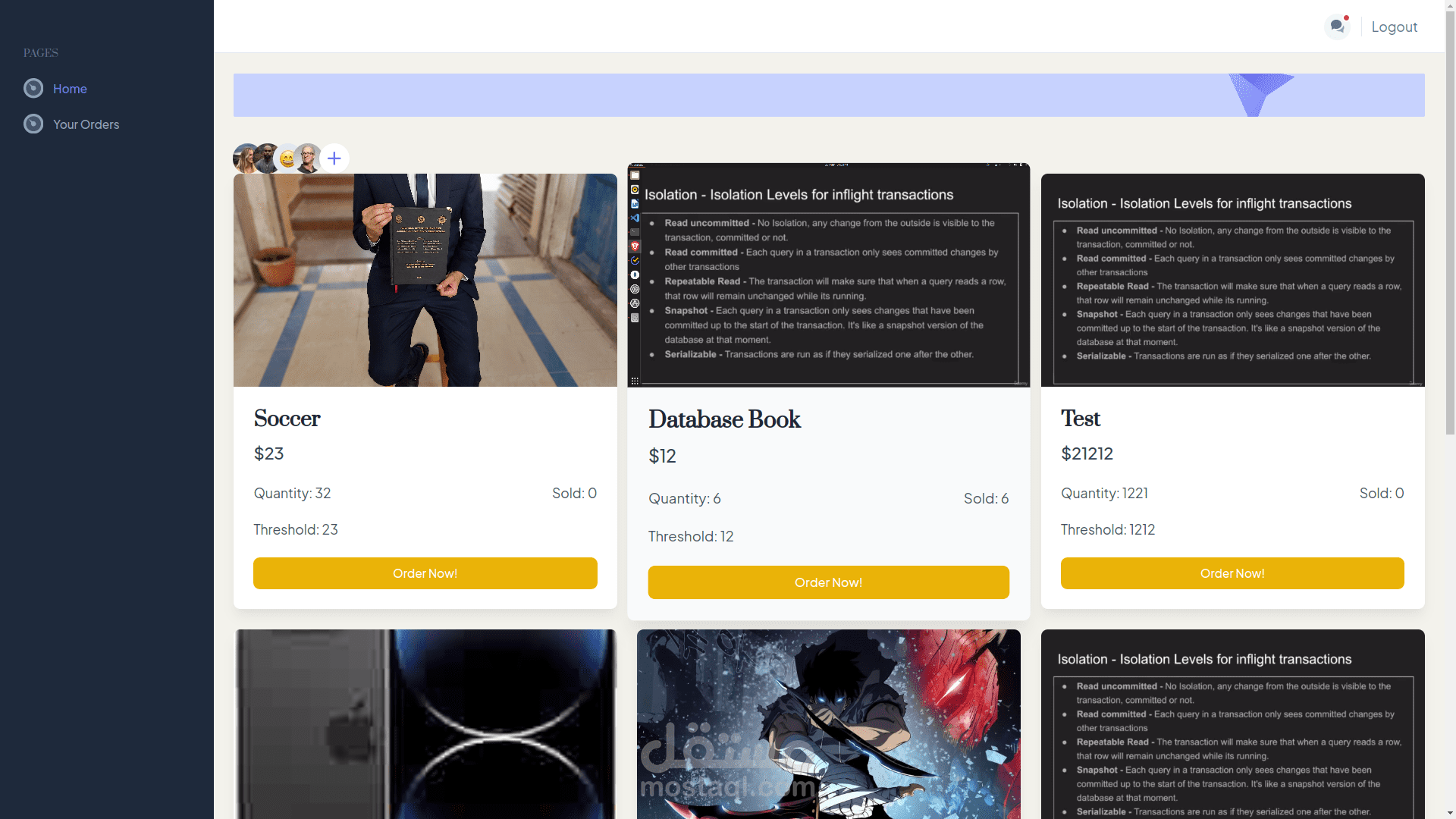The height and width of the screenshot is (819, 1456).
Task: Open the Soccer product image
Action: 425,281
